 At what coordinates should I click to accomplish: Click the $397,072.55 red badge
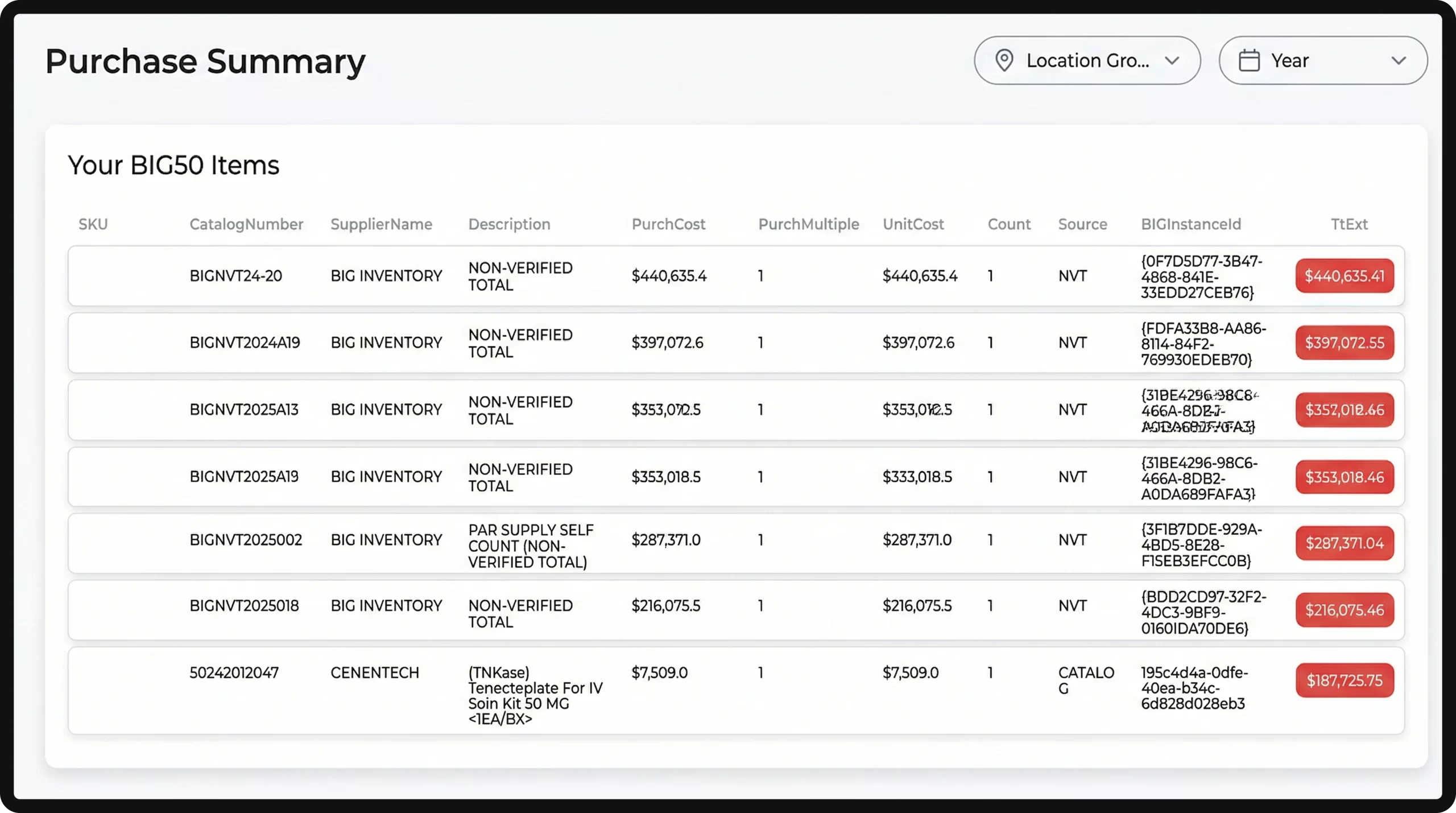(x=1345, y=342)
